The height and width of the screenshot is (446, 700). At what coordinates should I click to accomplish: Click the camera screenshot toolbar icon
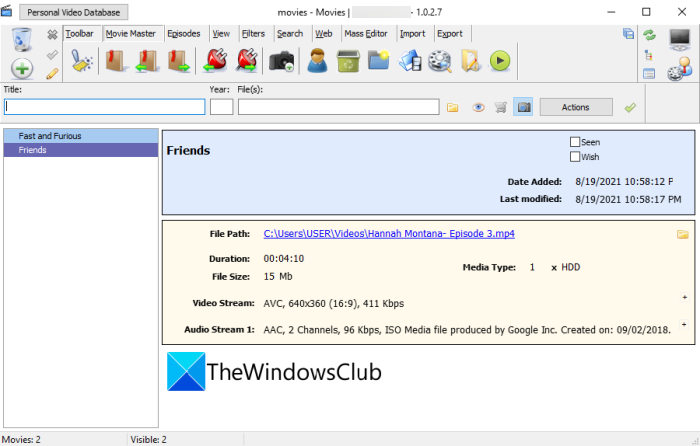pos(282,61)
